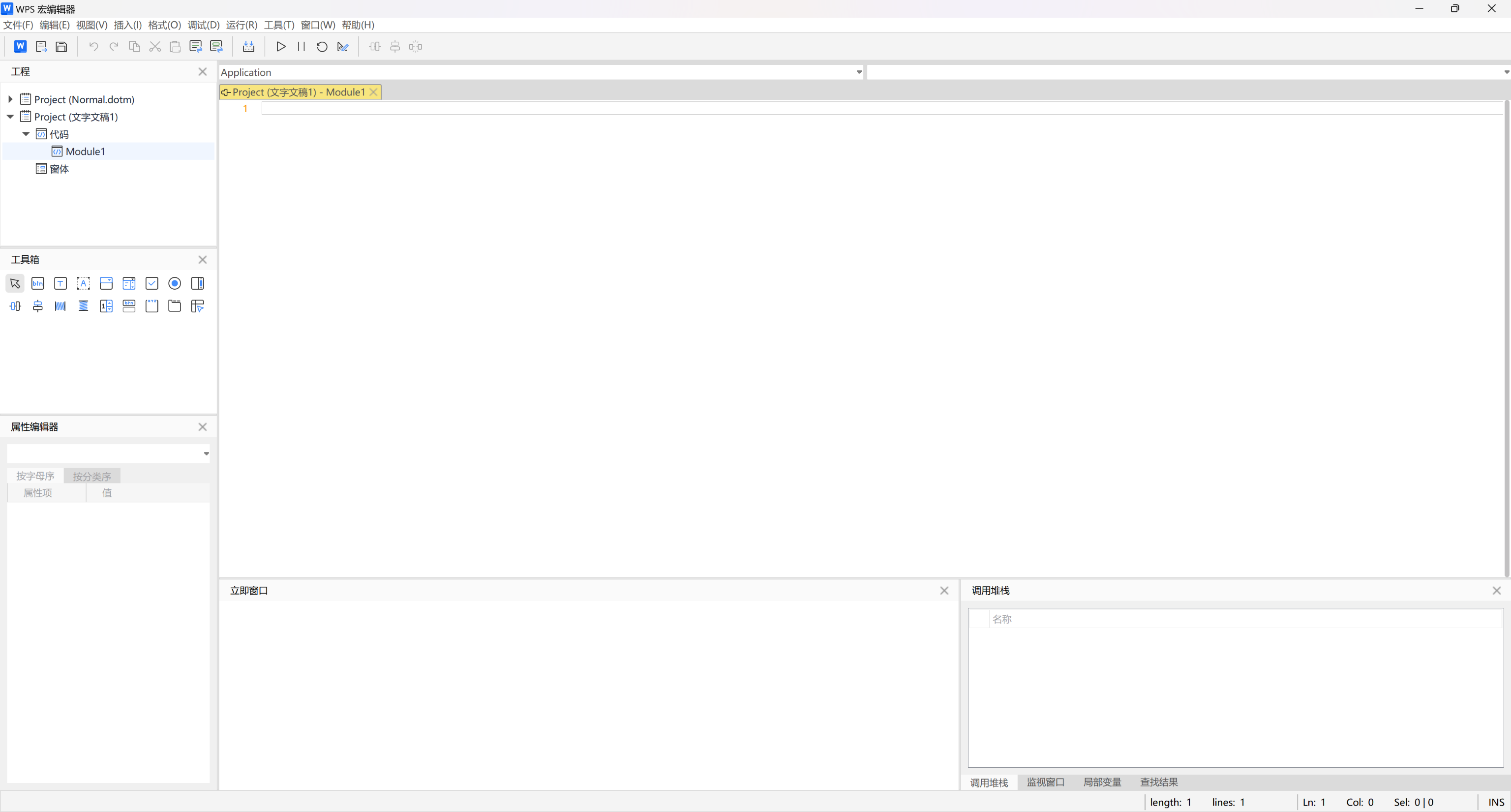1511x812 pixels.
Task: Select the TextBox control in toolbox
Action: pyautogui.click(x=60, y=283)
